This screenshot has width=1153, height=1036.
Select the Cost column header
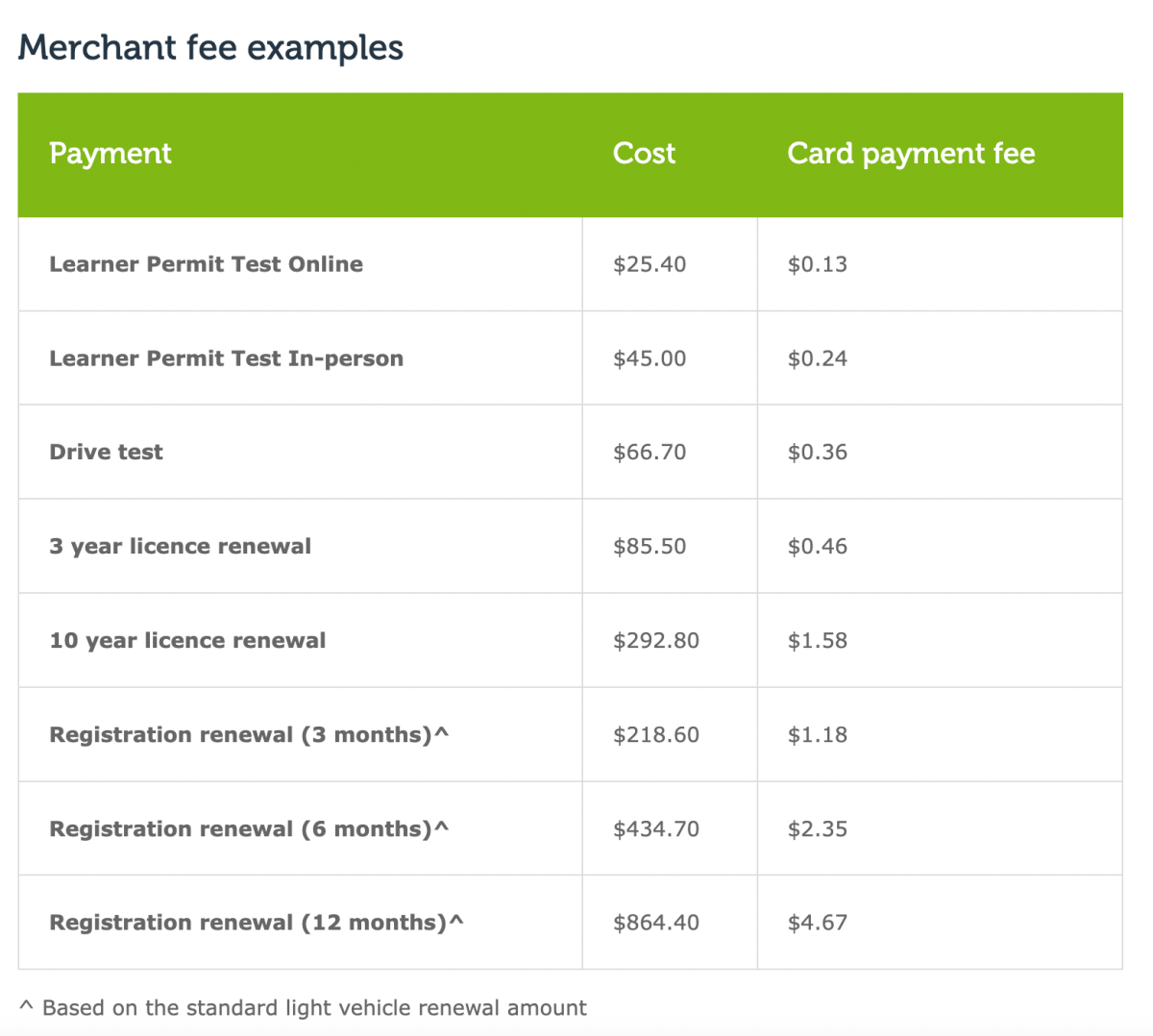click(x=644, y=154)
